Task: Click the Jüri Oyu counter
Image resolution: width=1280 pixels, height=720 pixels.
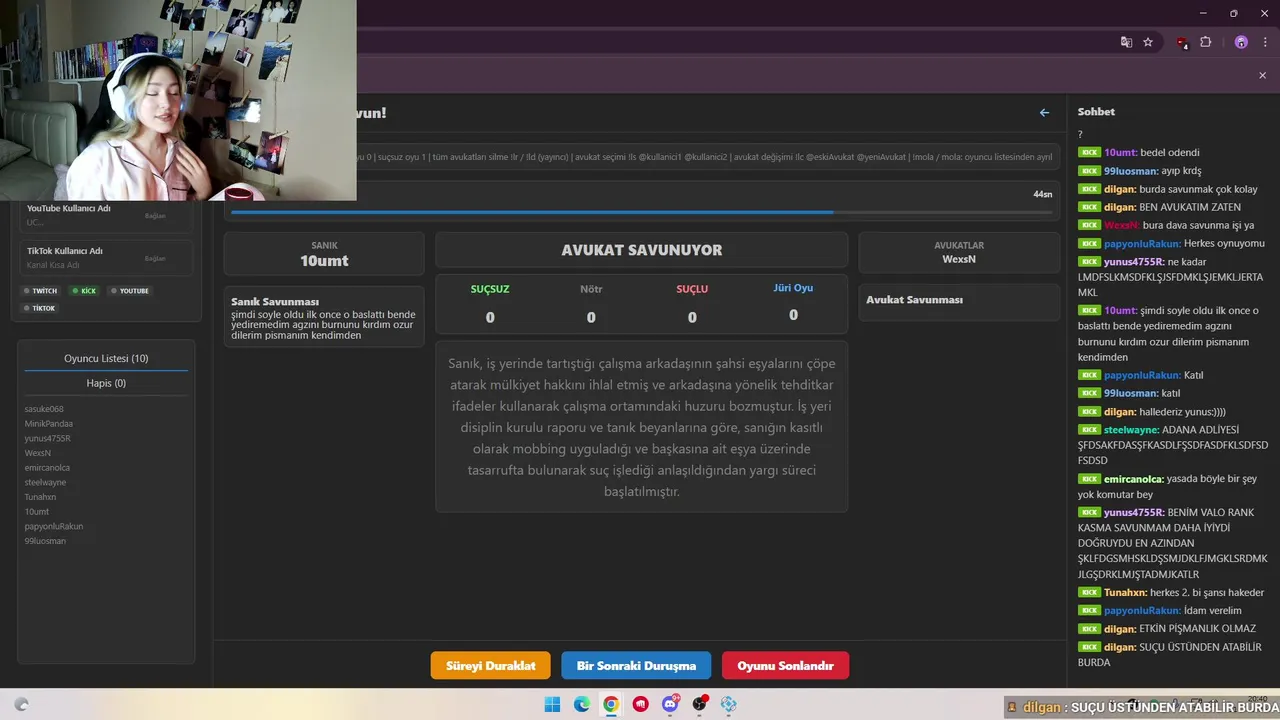Action: [x=793, y=303]
